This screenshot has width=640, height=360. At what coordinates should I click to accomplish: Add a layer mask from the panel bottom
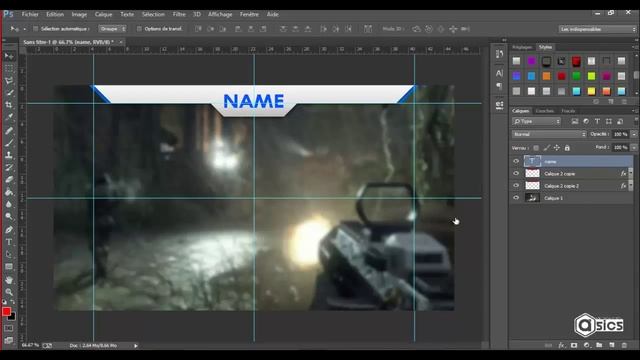574,345
